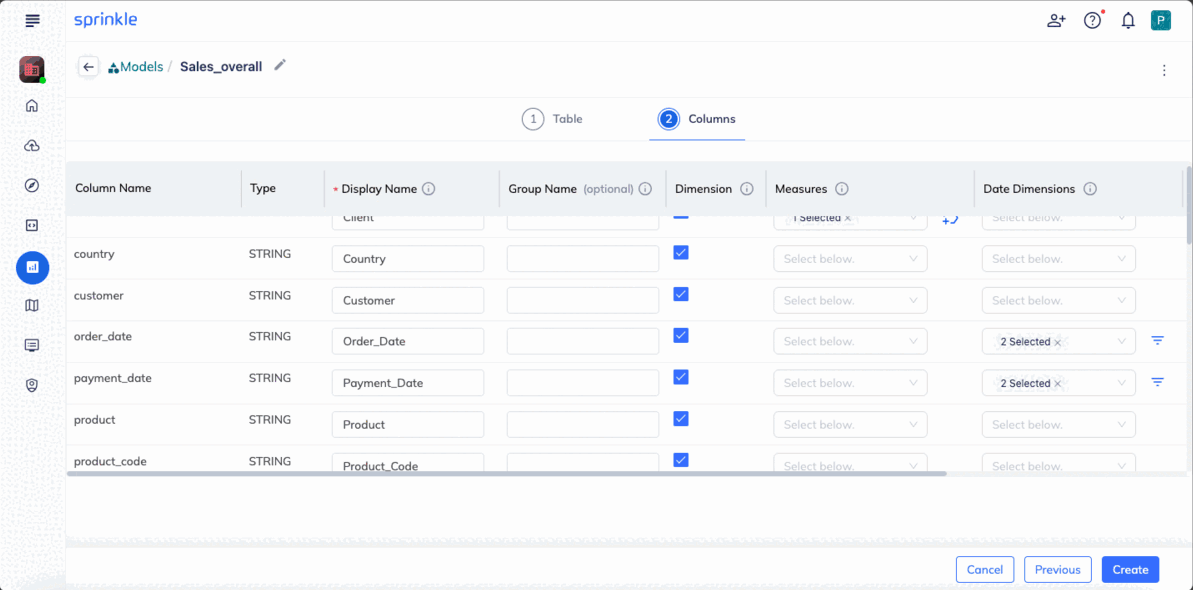This screenshot has height=590, width=1193.
Task: Open Measures dropdown for customer
Action: point(851,300)
